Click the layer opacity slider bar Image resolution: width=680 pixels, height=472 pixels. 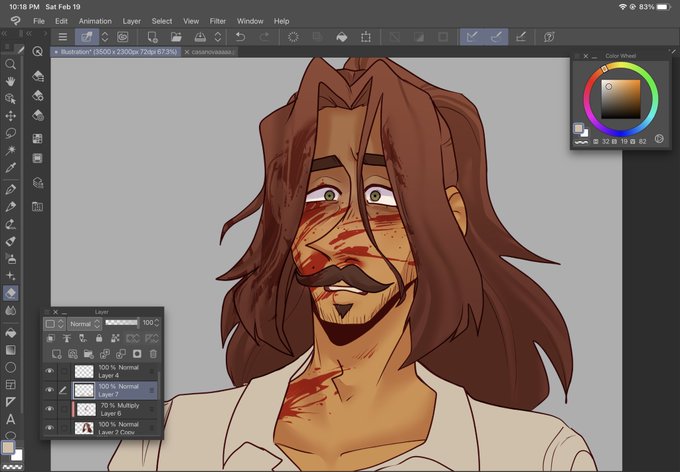click(x=122, y=322)
